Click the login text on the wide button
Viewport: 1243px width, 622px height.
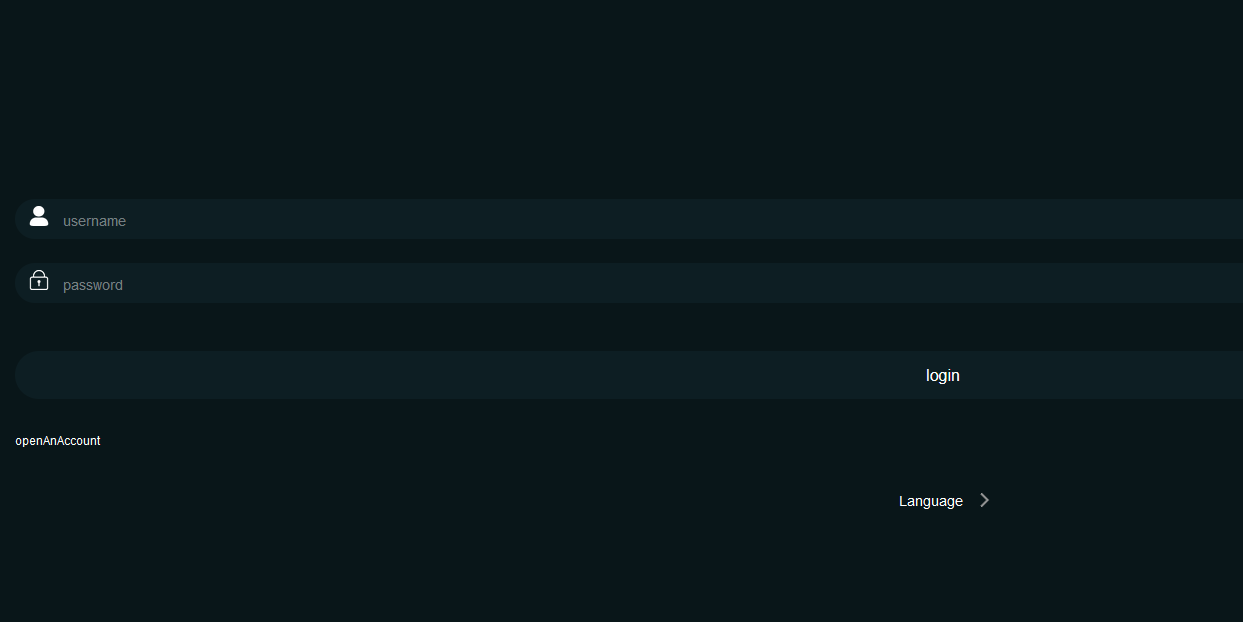[943, 375]
